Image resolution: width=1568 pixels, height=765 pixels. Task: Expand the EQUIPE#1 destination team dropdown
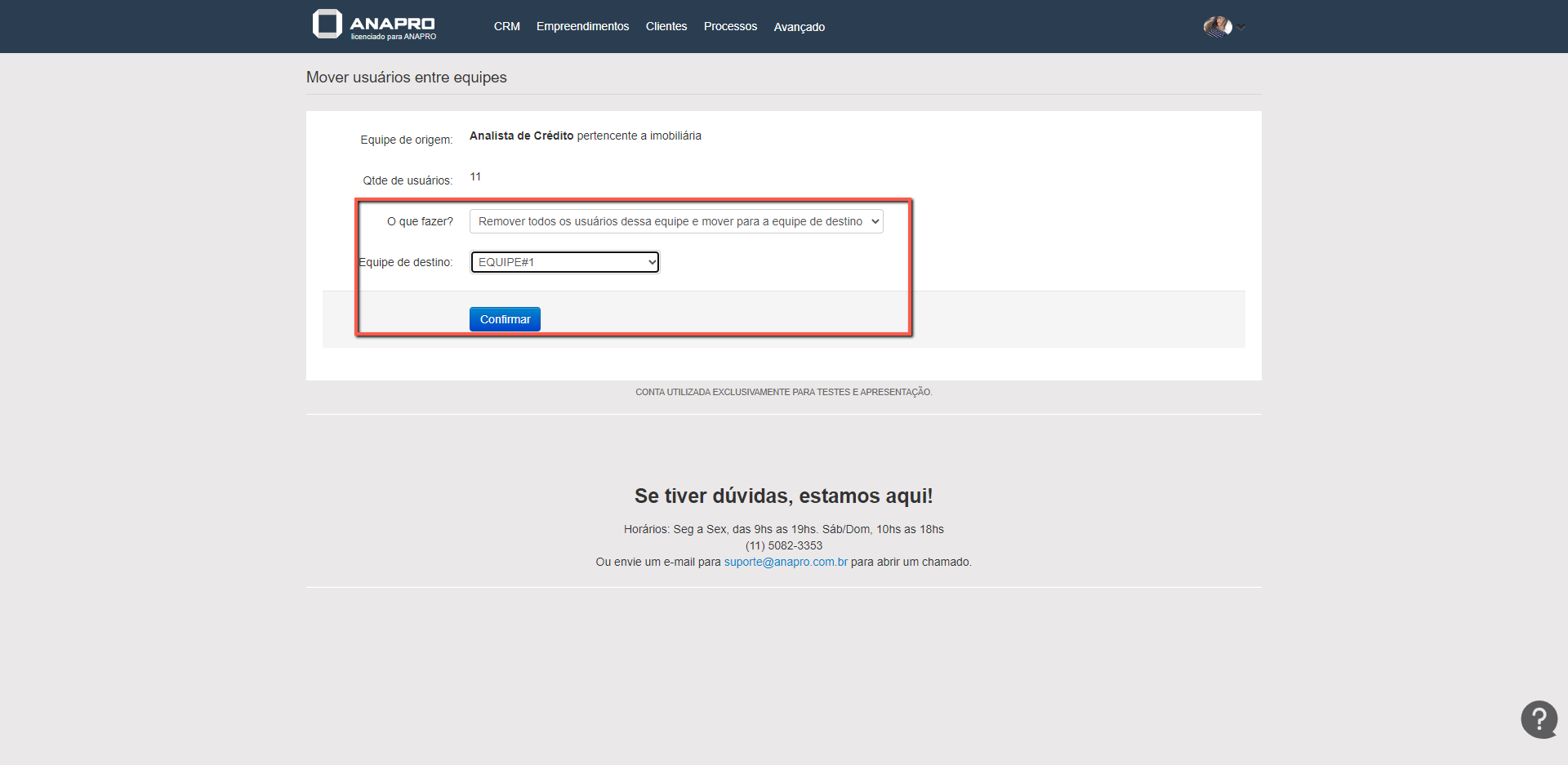click(564, 262)
